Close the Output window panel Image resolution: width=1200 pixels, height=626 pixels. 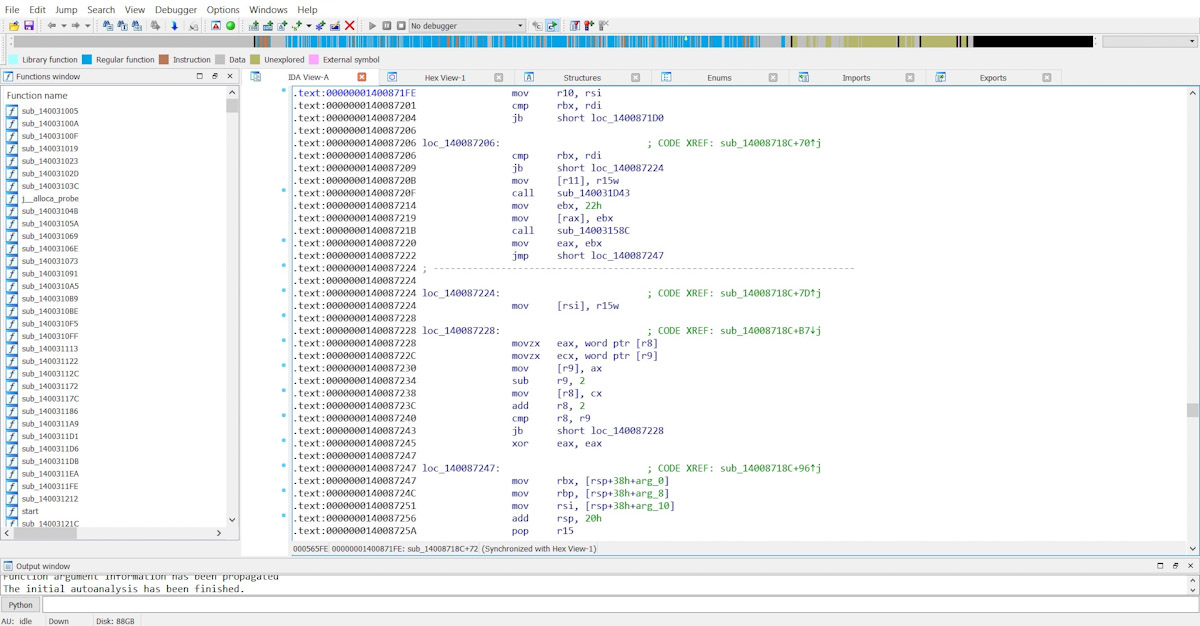pos(1191,566)
